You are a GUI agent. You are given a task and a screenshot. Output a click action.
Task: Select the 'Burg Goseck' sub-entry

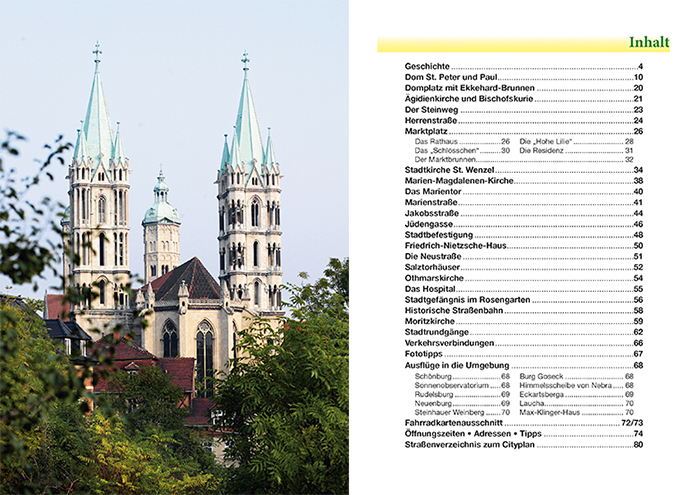click(576, 377)
